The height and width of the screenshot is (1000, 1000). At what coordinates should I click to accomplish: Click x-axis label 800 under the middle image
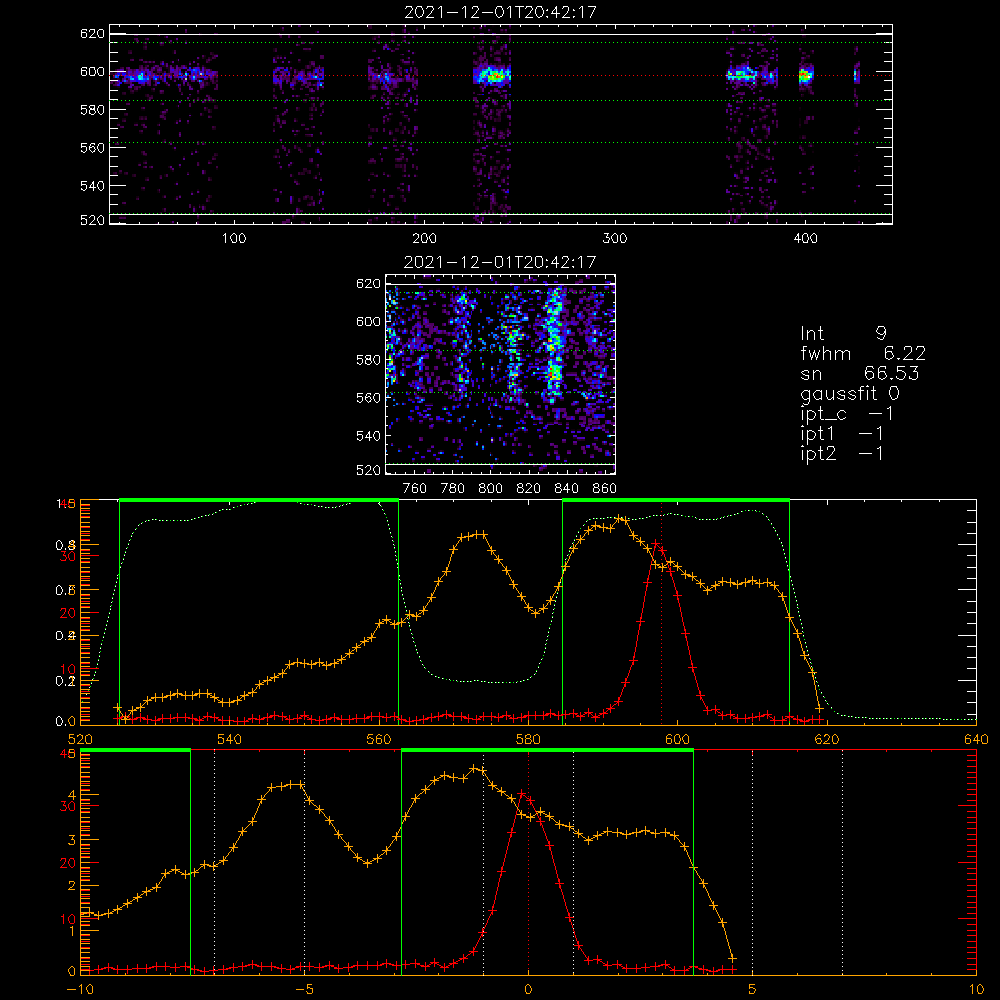point(490,489)
